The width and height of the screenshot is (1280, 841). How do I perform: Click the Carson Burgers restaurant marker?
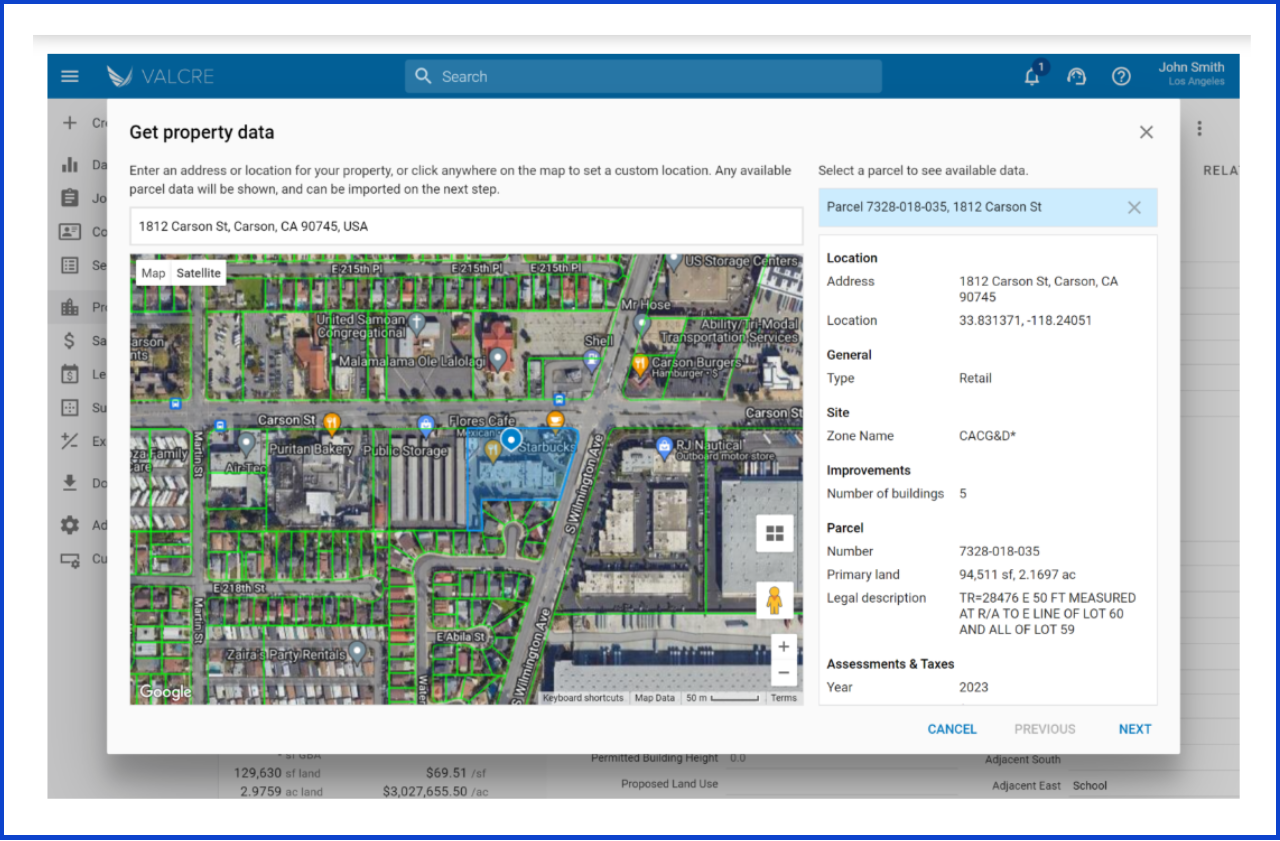[640, 365]
